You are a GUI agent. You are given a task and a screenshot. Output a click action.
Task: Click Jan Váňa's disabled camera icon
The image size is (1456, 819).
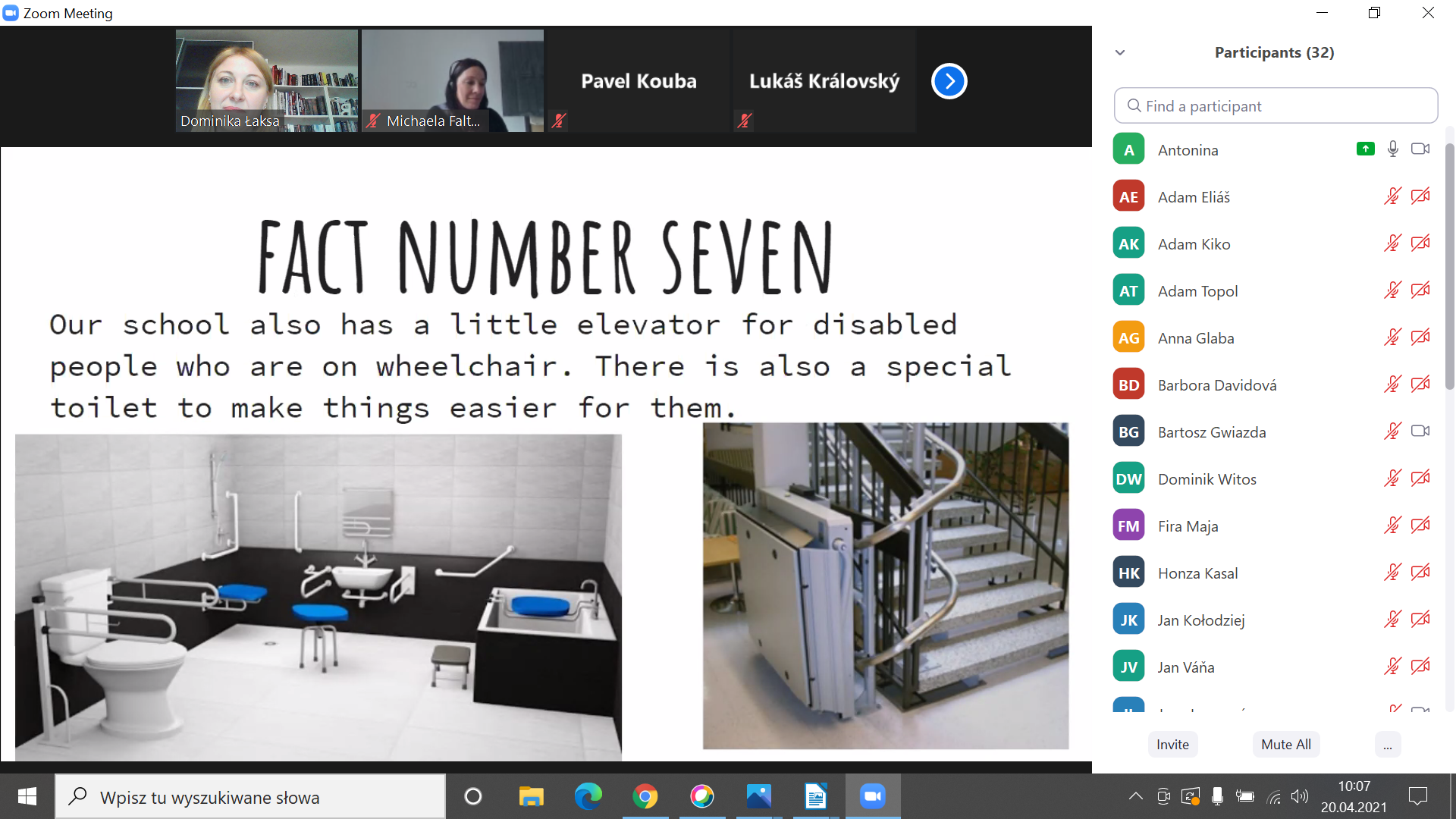click(x=1420, y=667)
